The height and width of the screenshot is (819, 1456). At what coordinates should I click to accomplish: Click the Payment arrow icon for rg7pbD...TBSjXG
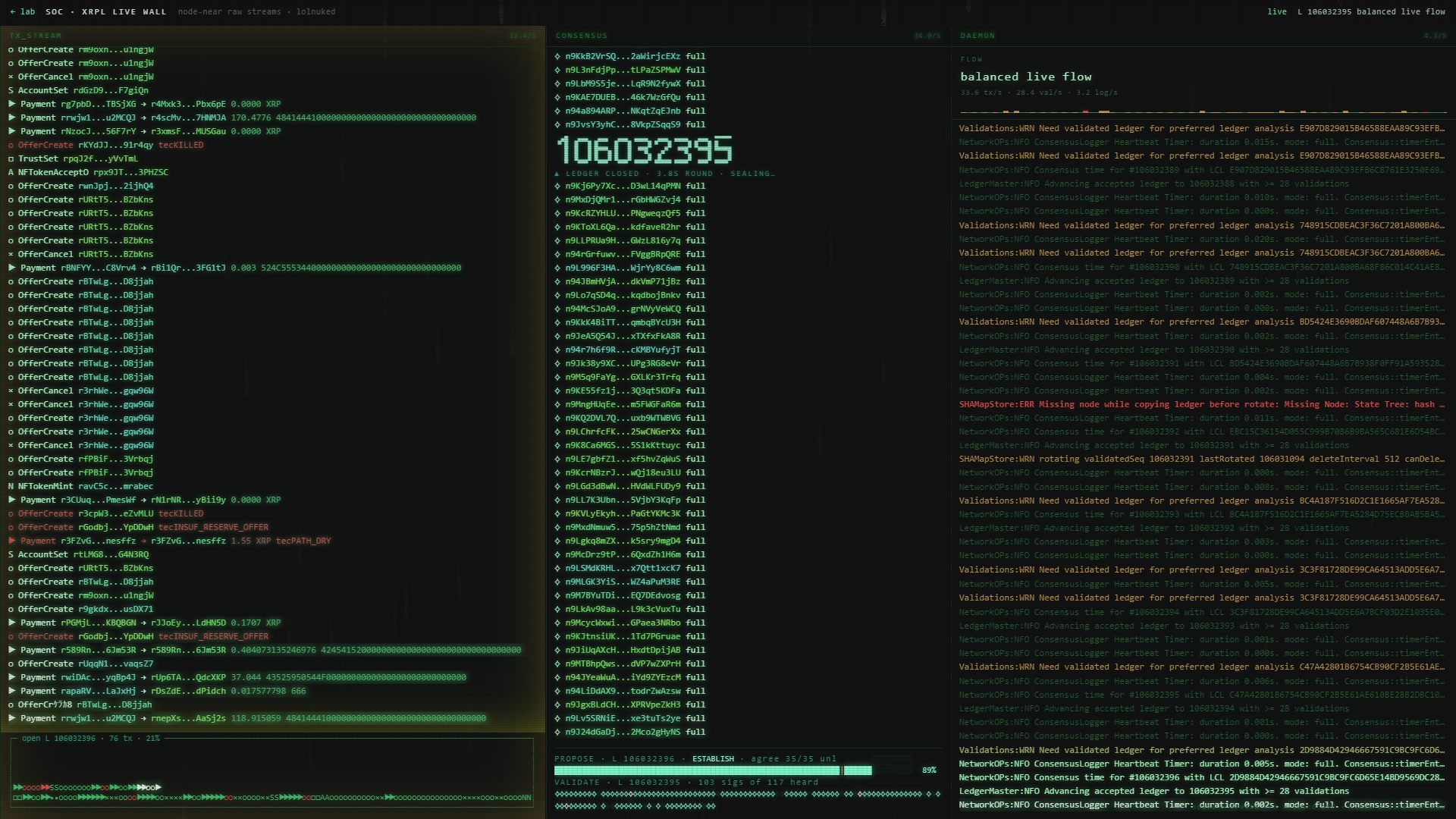coord(11,104)
